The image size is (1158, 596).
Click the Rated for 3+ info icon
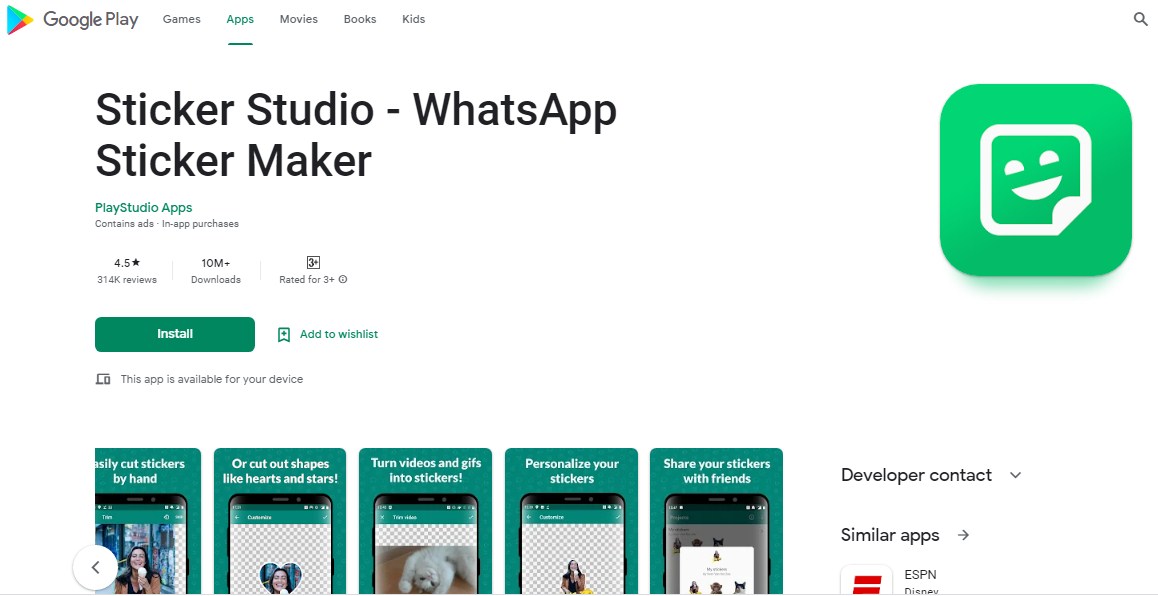pyautogui.click(x=343, y=280)
